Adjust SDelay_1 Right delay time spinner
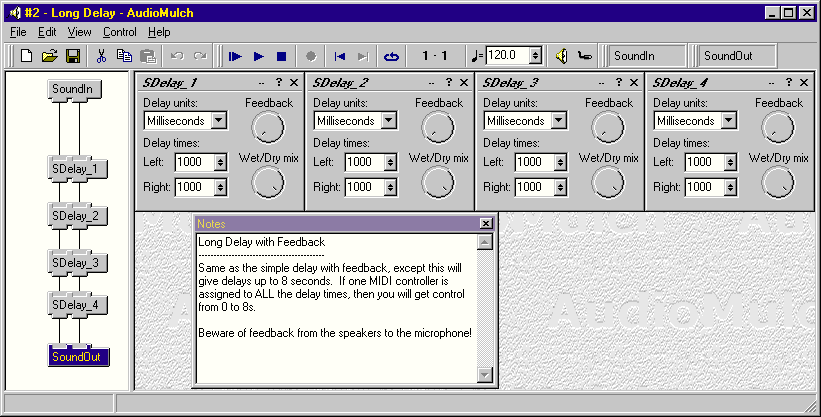 click(220, 188)
